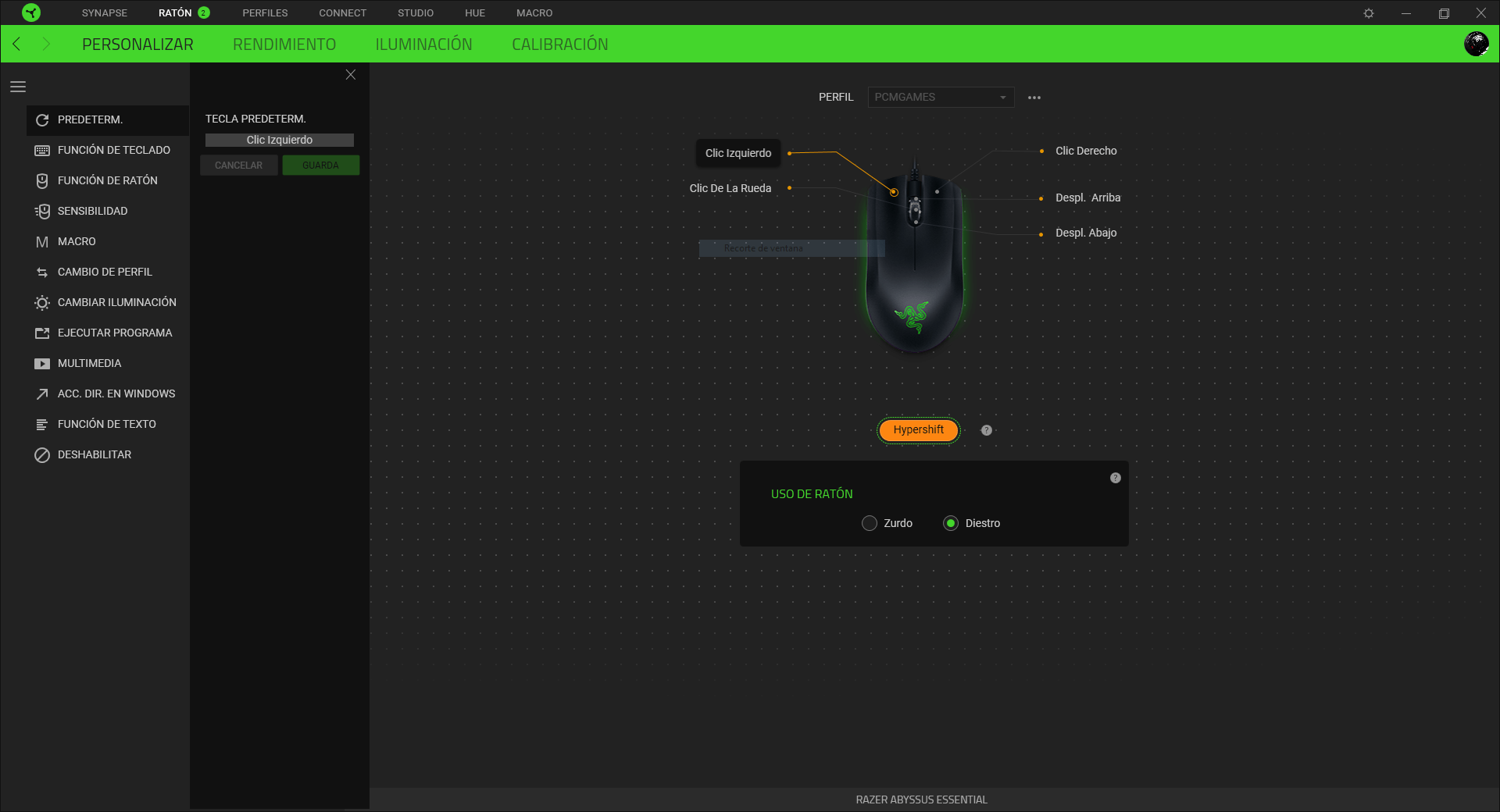Viewport: 1500px width, 812px height.
Task: Click the Razer logo icon
Action: [x=31, y=12]
